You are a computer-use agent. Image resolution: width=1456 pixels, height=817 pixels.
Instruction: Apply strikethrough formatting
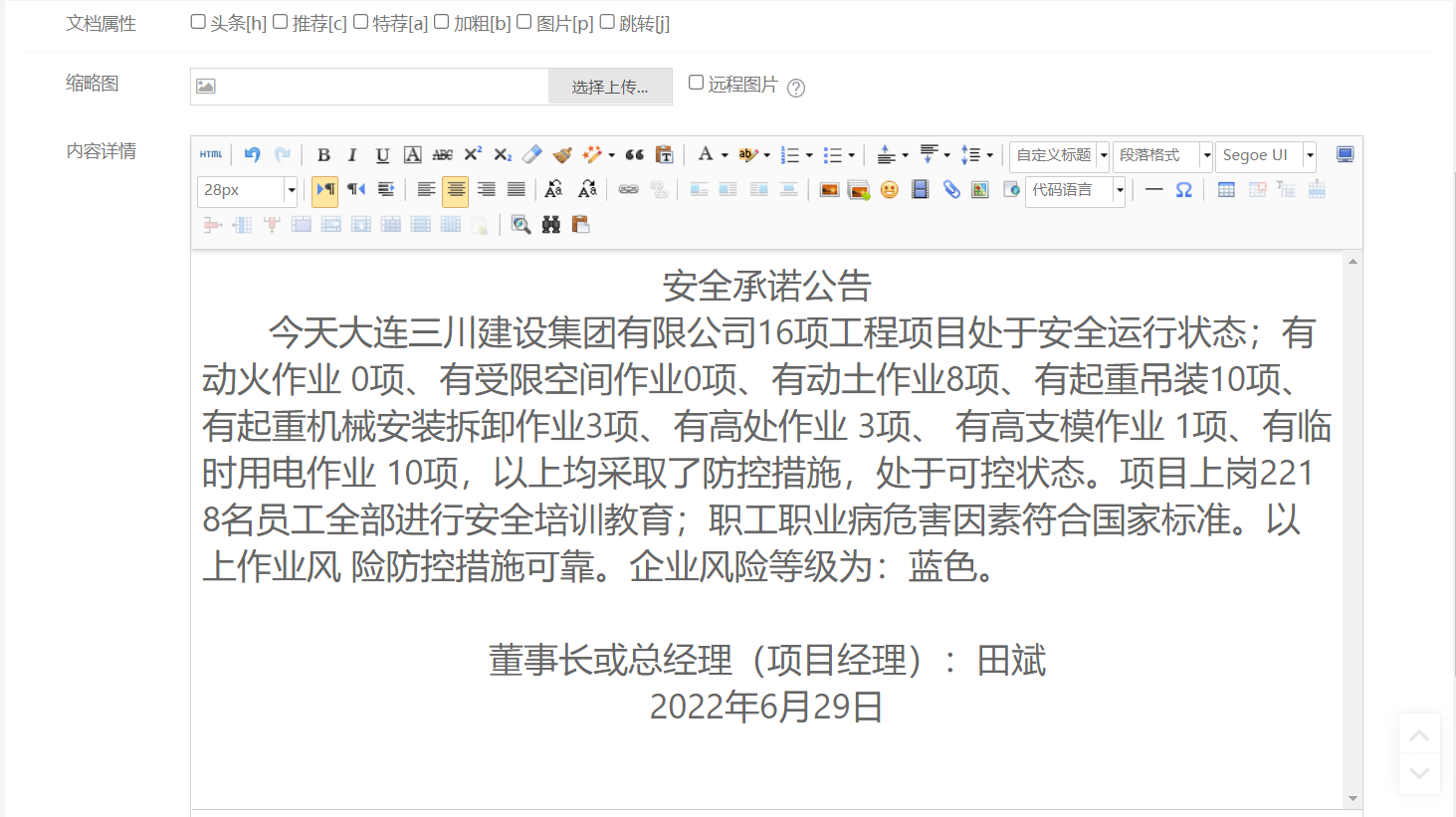pyautogui.click(x=443, y=155)
